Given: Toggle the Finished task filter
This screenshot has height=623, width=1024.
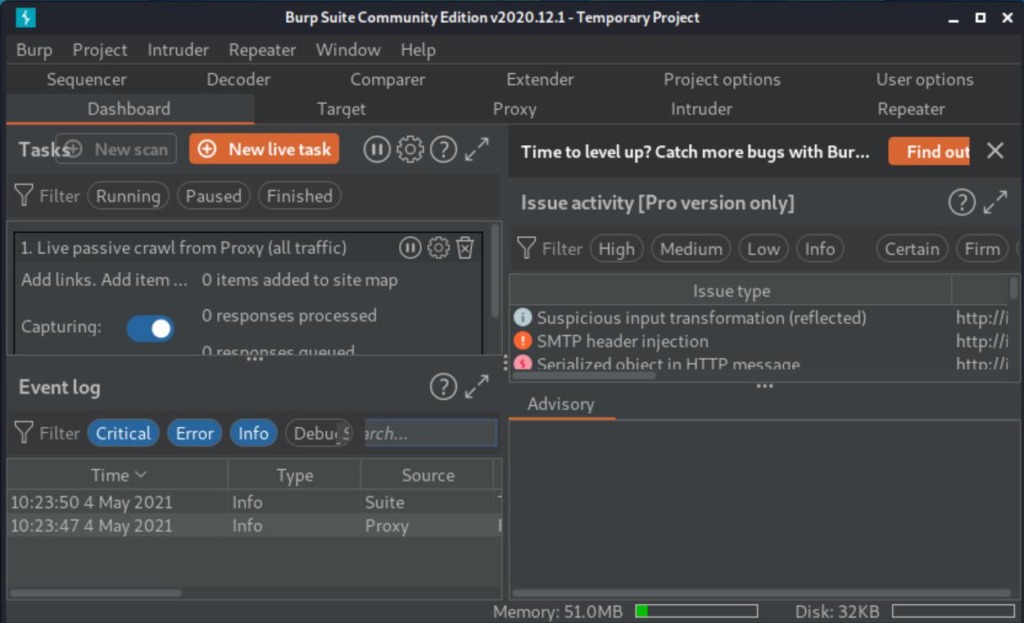Looking at the screenshot, I should point(300,196).
